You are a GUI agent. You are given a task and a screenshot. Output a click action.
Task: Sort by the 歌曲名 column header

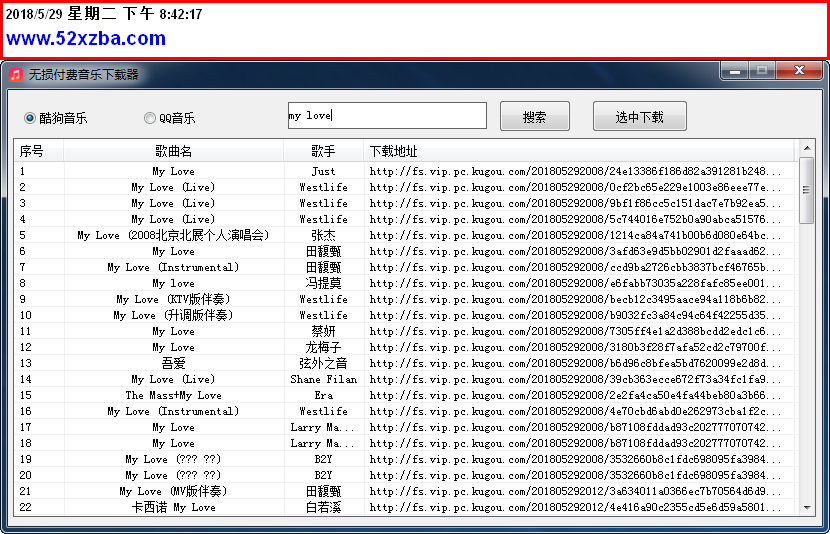coord(173,151)
